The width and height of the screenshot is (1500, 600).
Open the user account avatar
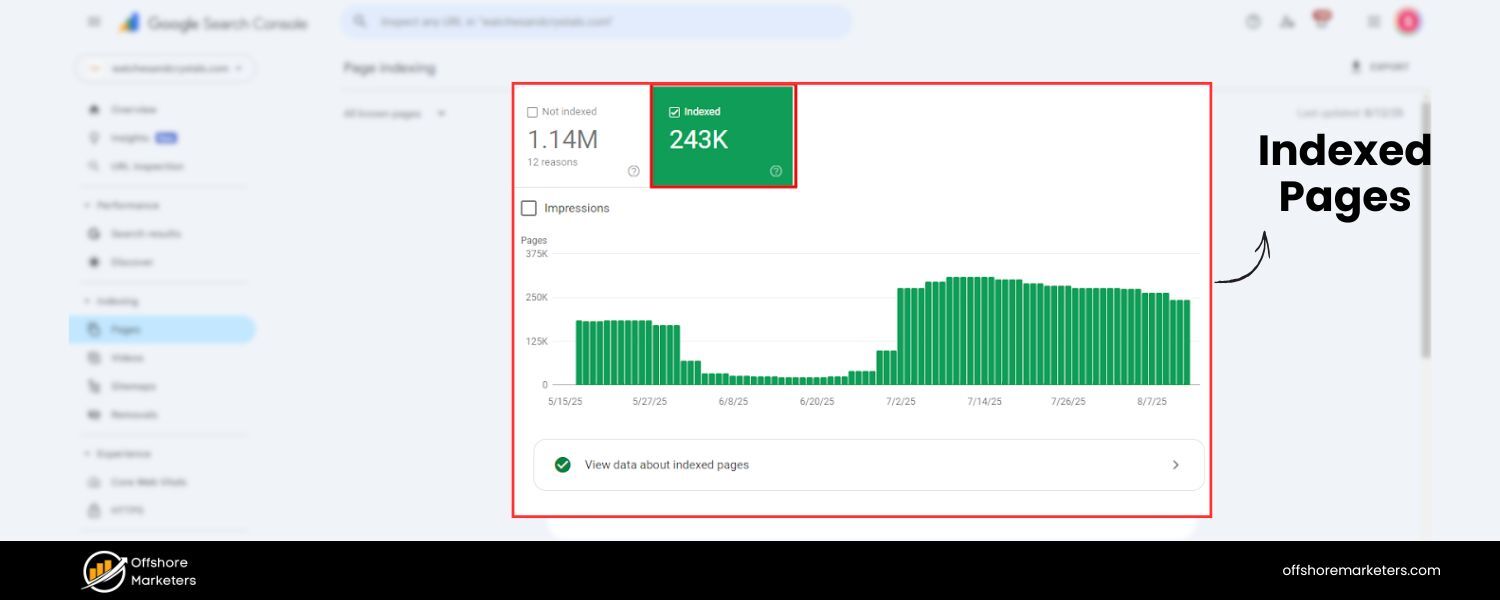click(1408, 22)
